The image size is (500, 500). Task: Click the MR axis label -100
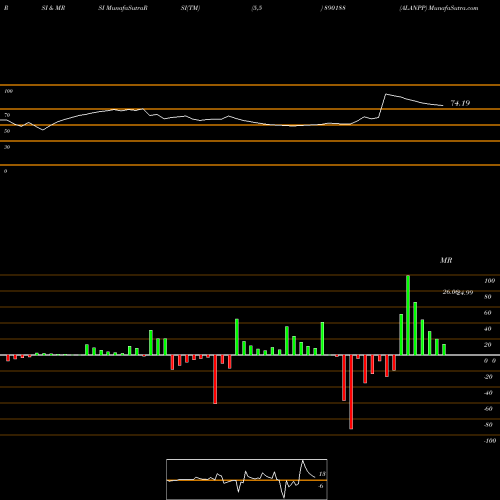[x=490, y=441]
